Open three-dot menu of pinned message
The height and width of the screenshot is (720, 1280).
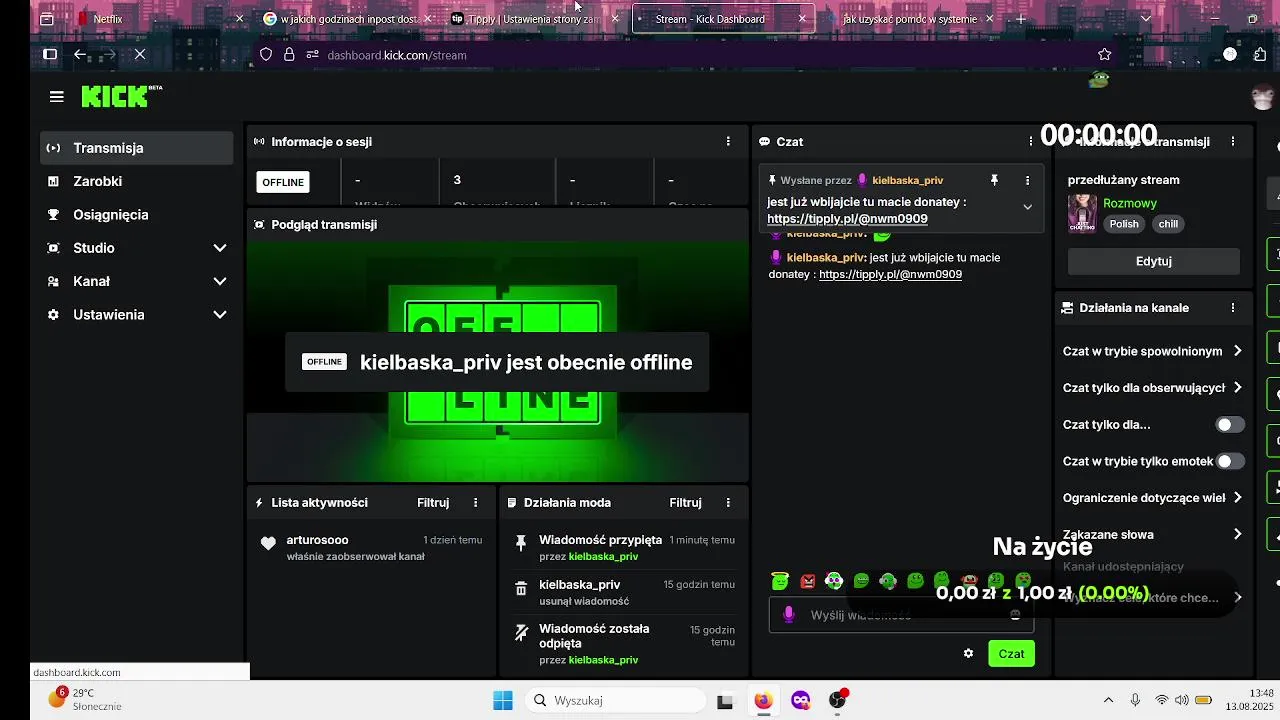(1027, 181)
